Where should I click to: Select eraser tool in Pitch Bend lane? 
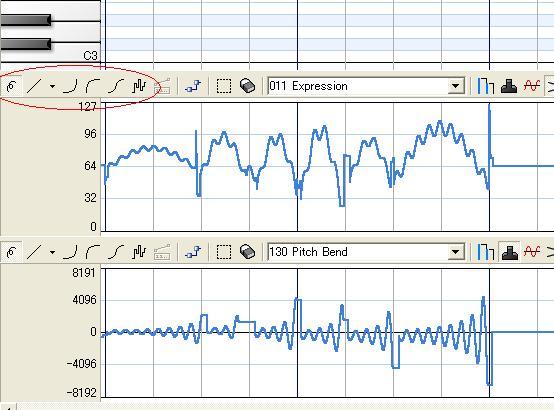coord(247,252)
